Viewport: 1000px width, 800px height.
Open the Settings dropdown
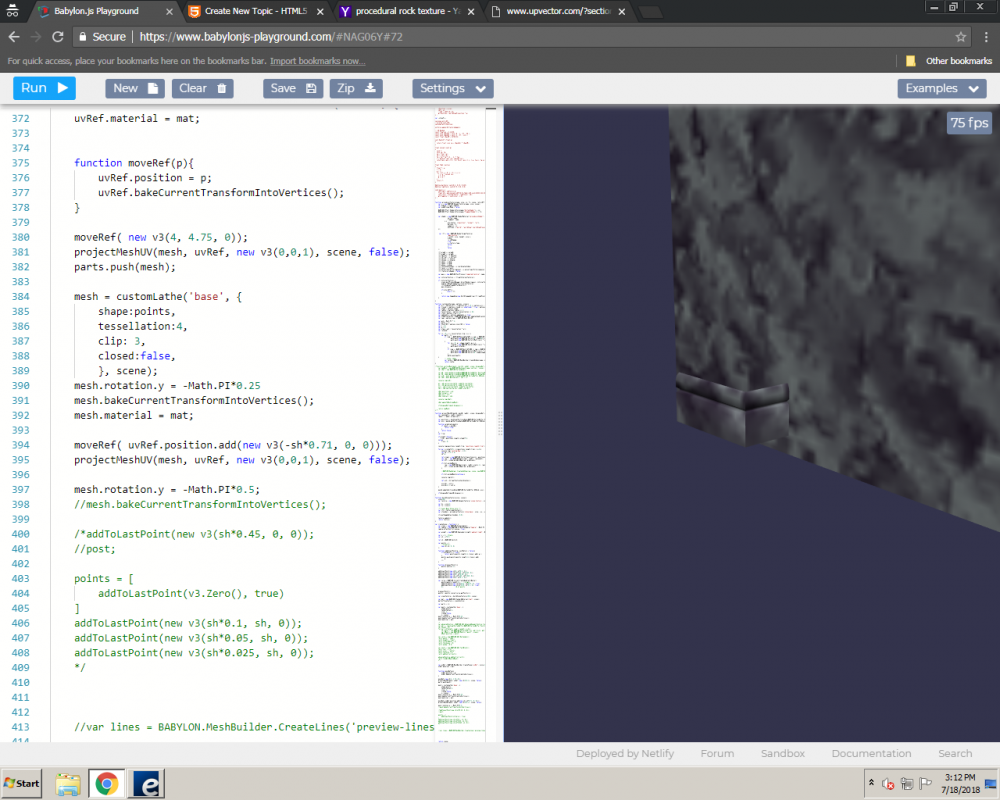tap(452, 88)
